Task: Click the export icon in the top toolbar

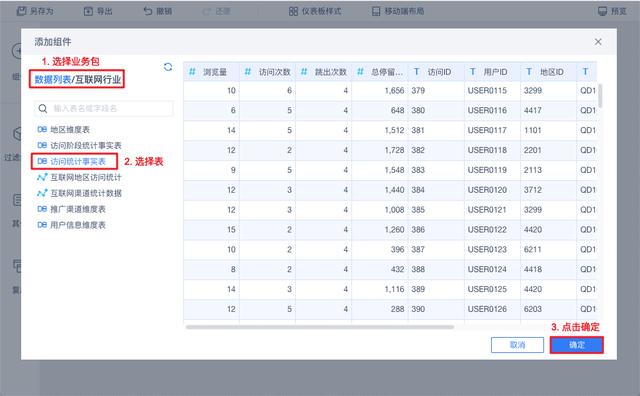Action: (x=88, y=11)
